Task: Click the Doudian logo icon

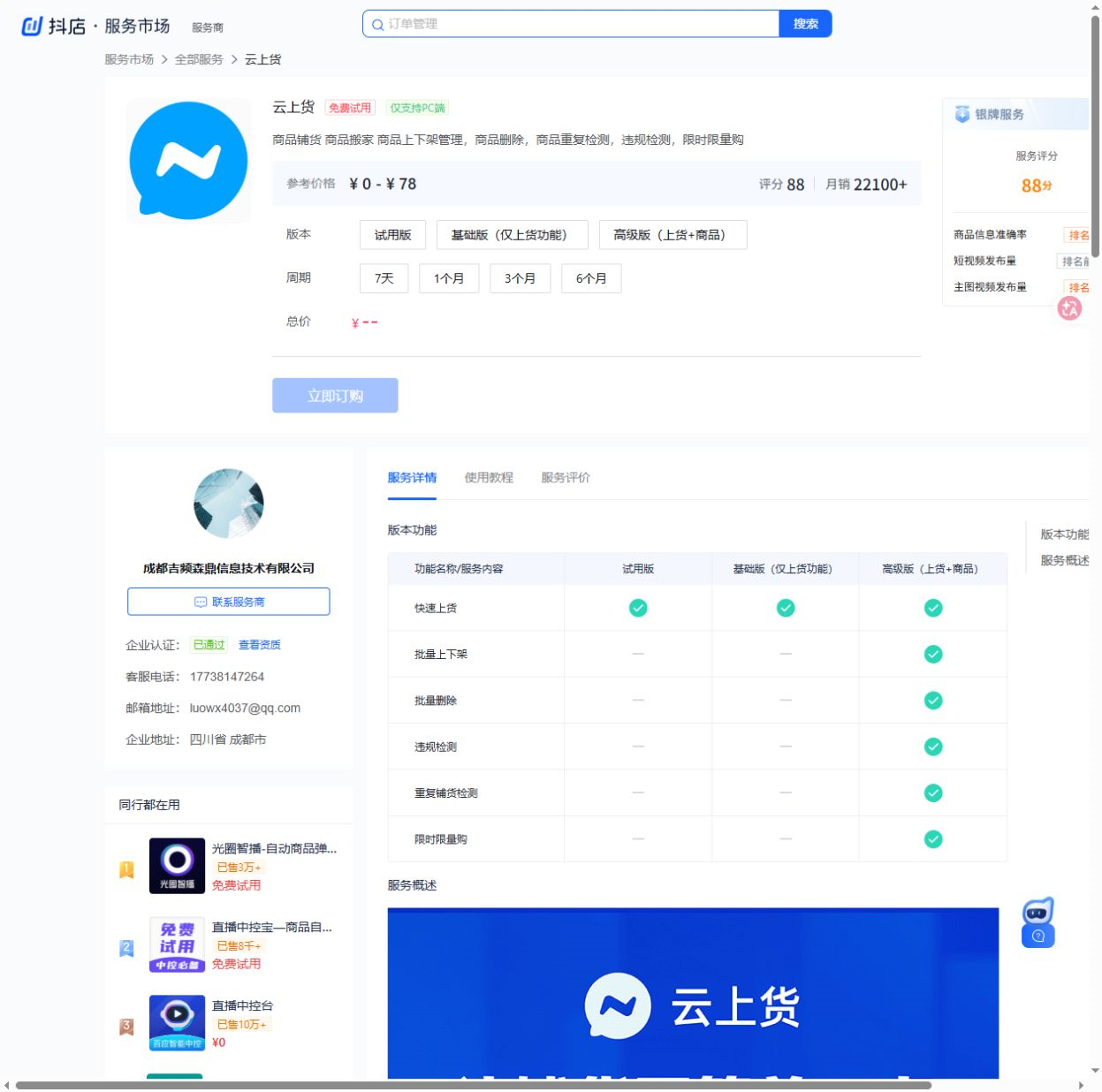Action: (32, 26)
